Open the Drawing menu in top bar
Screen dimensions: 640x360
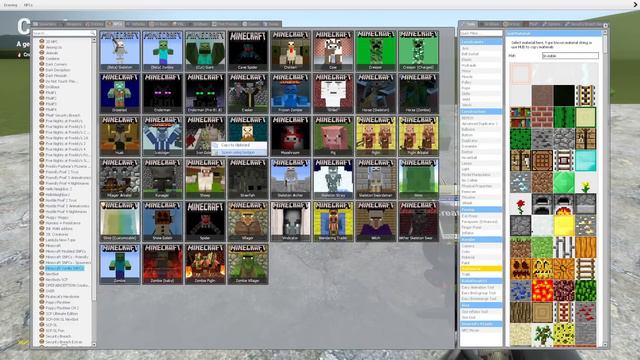coord(11,5)
